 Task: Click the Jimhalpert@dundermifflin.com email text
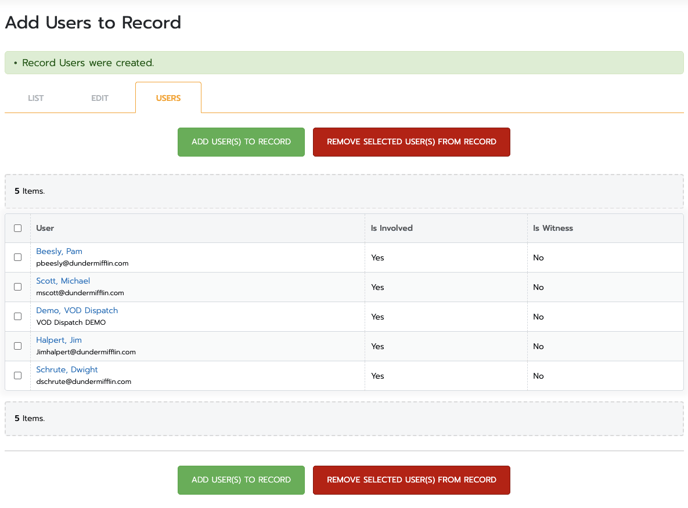(x=86, y=352)
